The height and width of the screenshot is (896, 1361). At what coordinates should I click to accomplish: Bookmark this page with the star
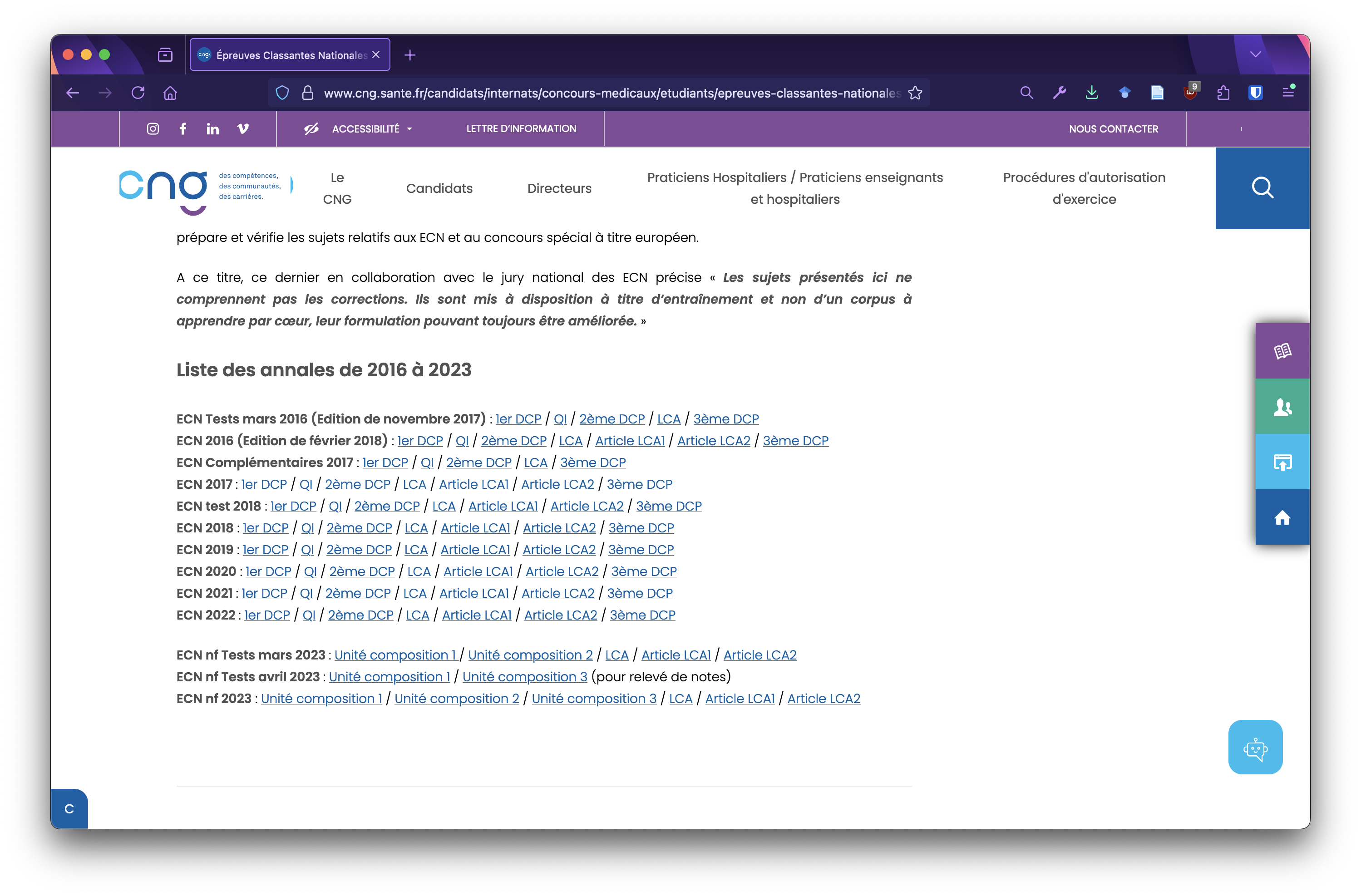coord(916,93)
